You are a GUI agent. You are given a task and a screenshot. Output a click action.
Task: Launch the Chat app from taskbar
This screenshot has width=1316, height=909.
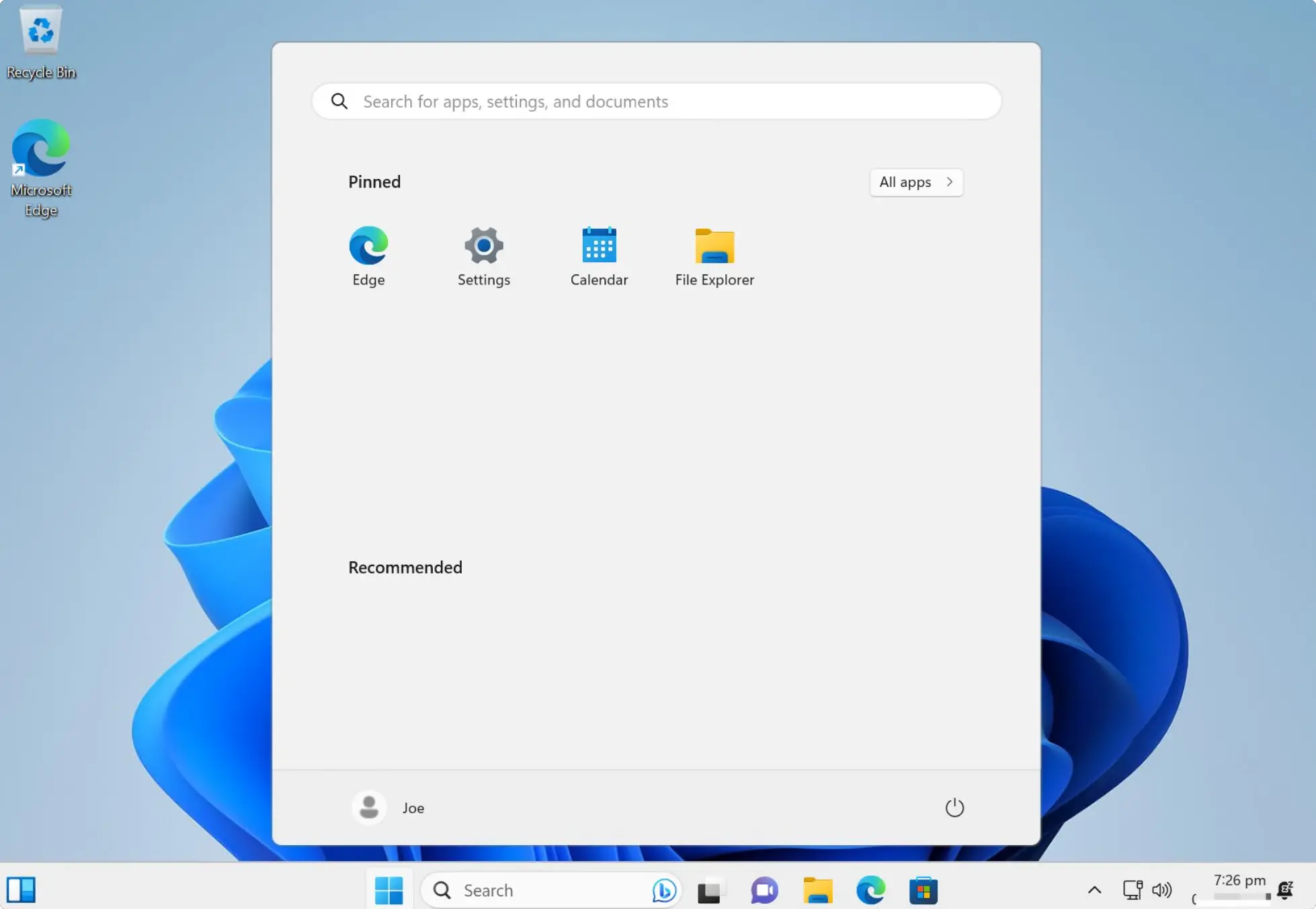click(x=764, y=891)
